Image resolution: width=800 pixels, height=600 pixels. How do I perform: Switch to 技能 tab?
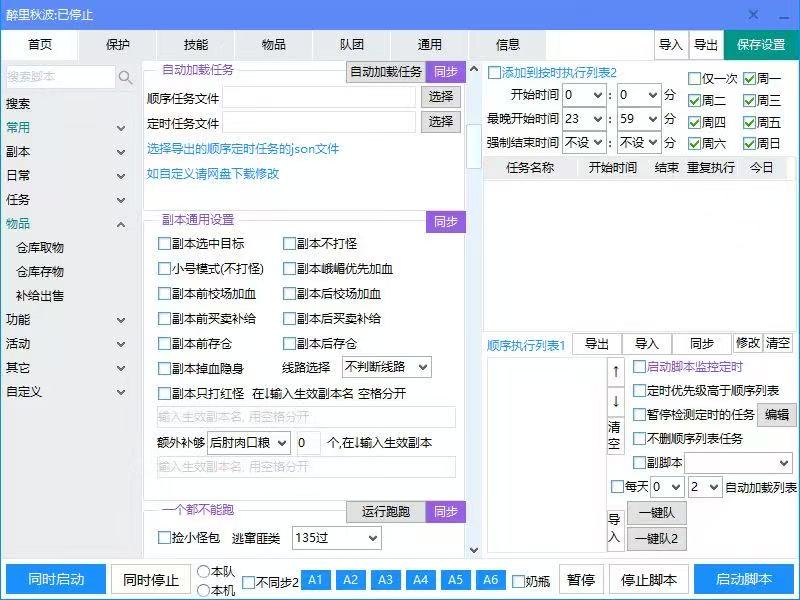click(x=195, y=45)
